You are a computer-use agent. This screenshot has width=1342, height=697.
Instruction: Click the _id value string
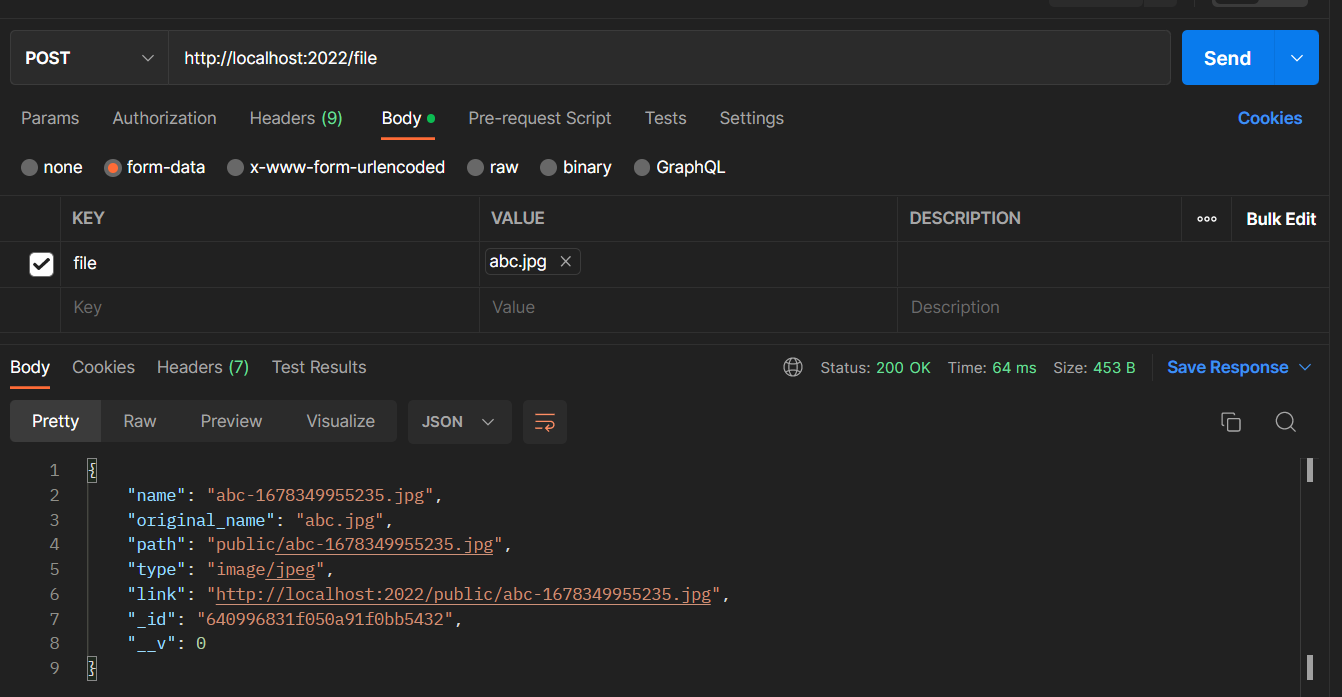point(326,619)
